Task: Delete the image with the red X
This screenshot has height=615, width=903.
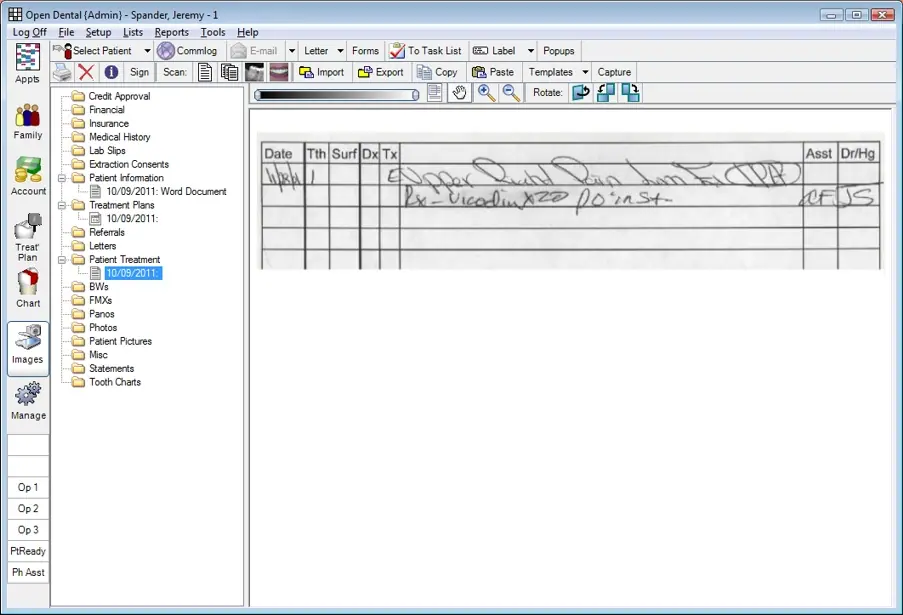Action: click(x=86, y=71)
